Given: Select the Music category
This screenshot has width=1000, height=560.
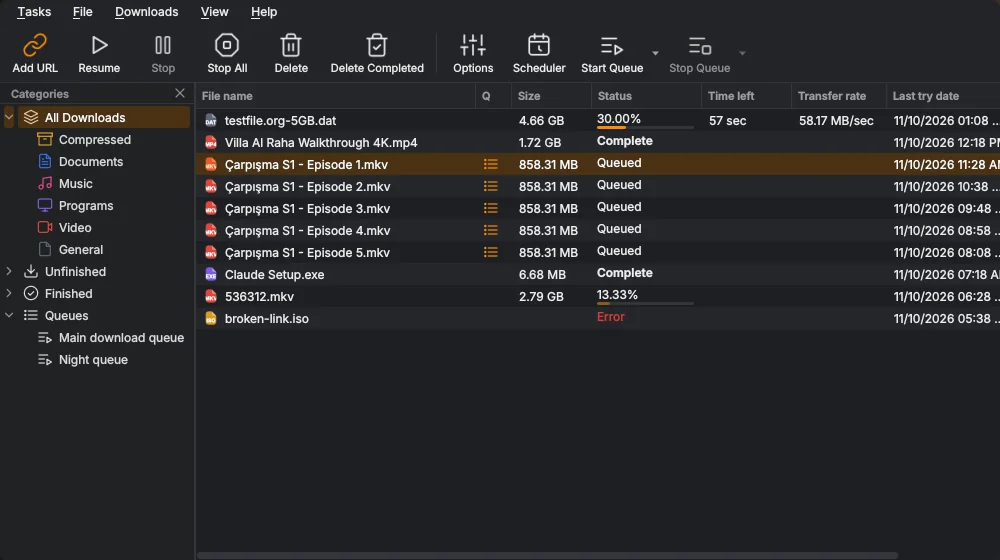Looking at the screenshot, I should pyautogui.click(x=75, y=184).
